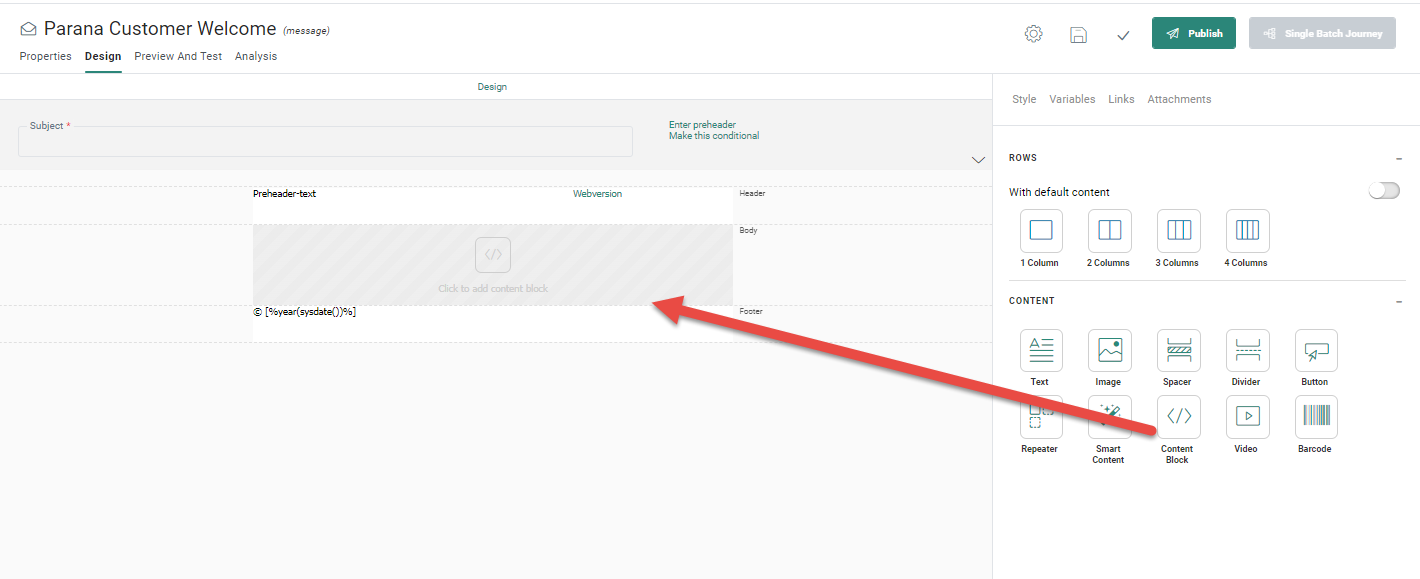The image size is (1420, 579).
Task: Click the Smart Content icon
Action: tap(1109, 417)
